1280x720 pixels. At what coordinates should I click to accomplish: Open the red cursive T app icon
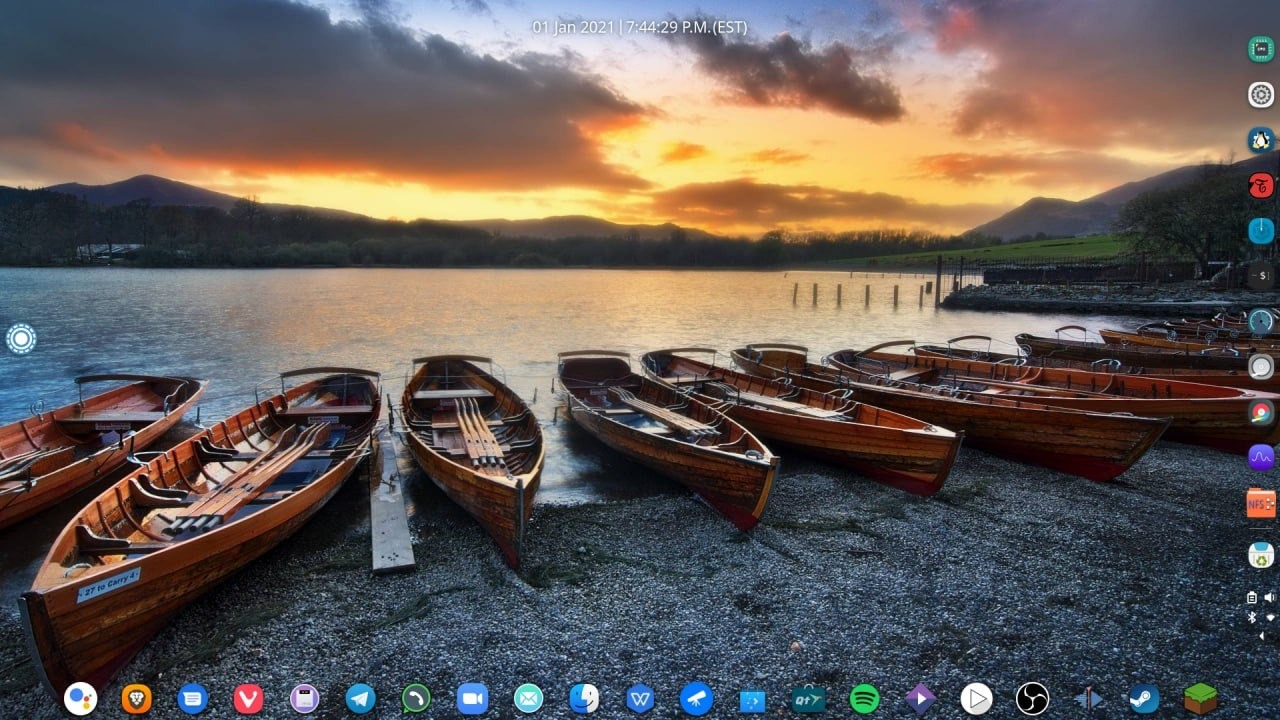click(x=1261, y=185)
